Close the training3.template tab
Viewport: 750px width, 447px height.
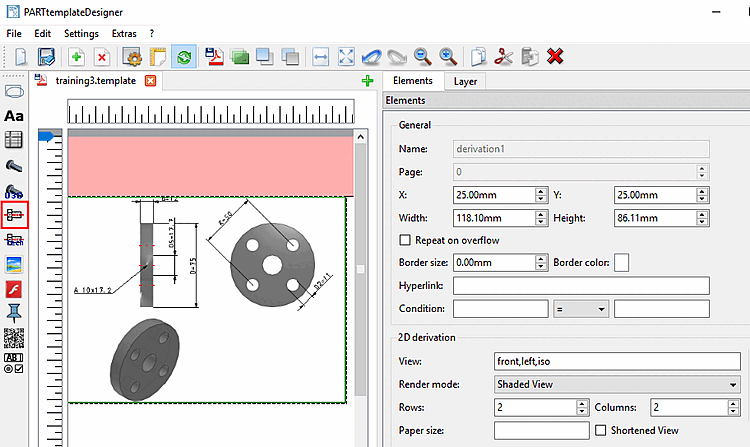point(150,80)
